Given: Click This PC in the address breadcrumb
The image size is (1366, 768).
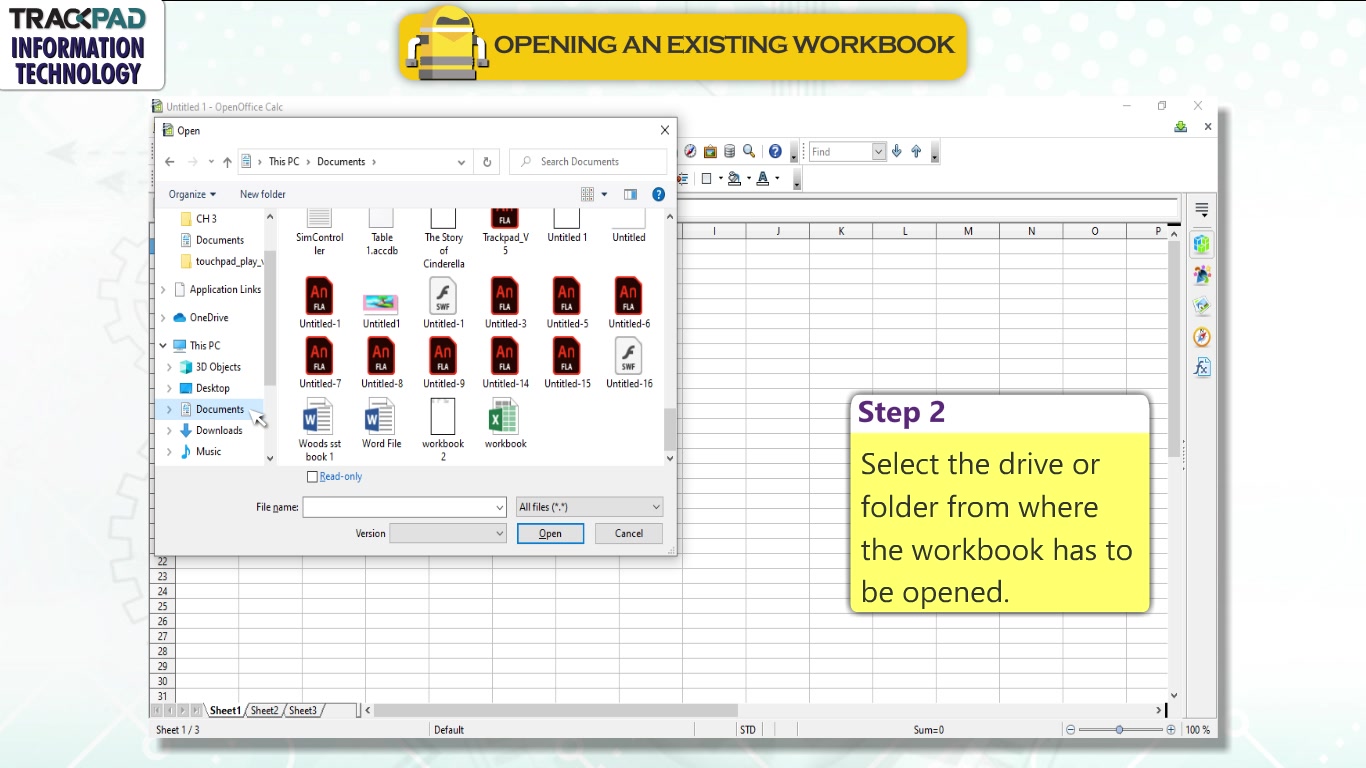Looking at the screenshot, I should click(x=284, y=162).
